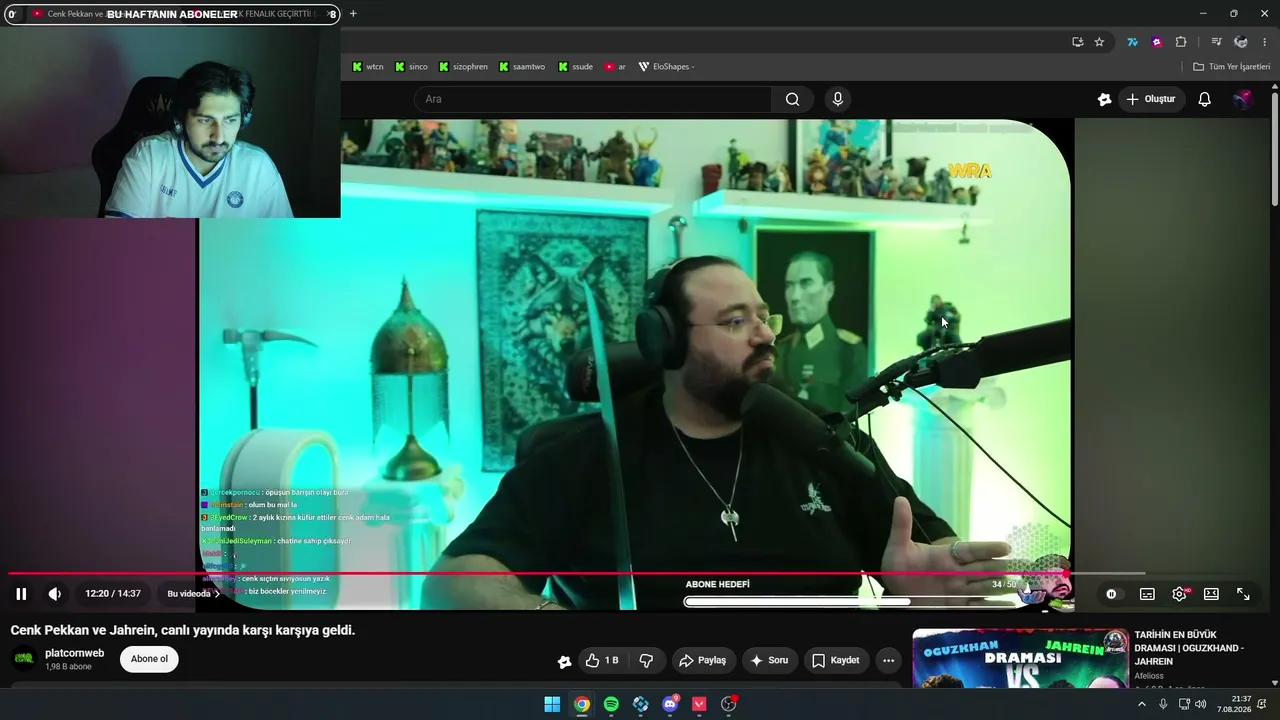Toggle subtitles in the video player

[1147, 594]
